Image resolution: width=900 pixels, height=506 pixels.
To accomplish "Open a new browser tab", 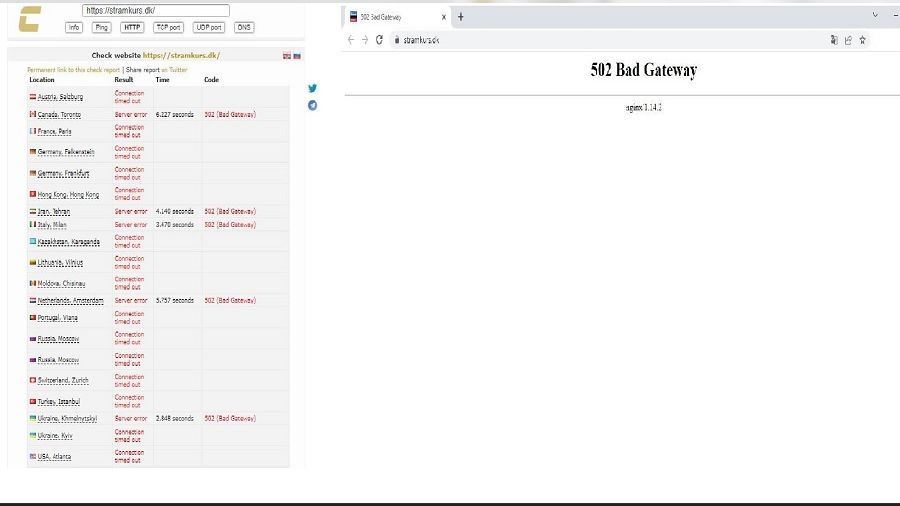I will [461, 16].
